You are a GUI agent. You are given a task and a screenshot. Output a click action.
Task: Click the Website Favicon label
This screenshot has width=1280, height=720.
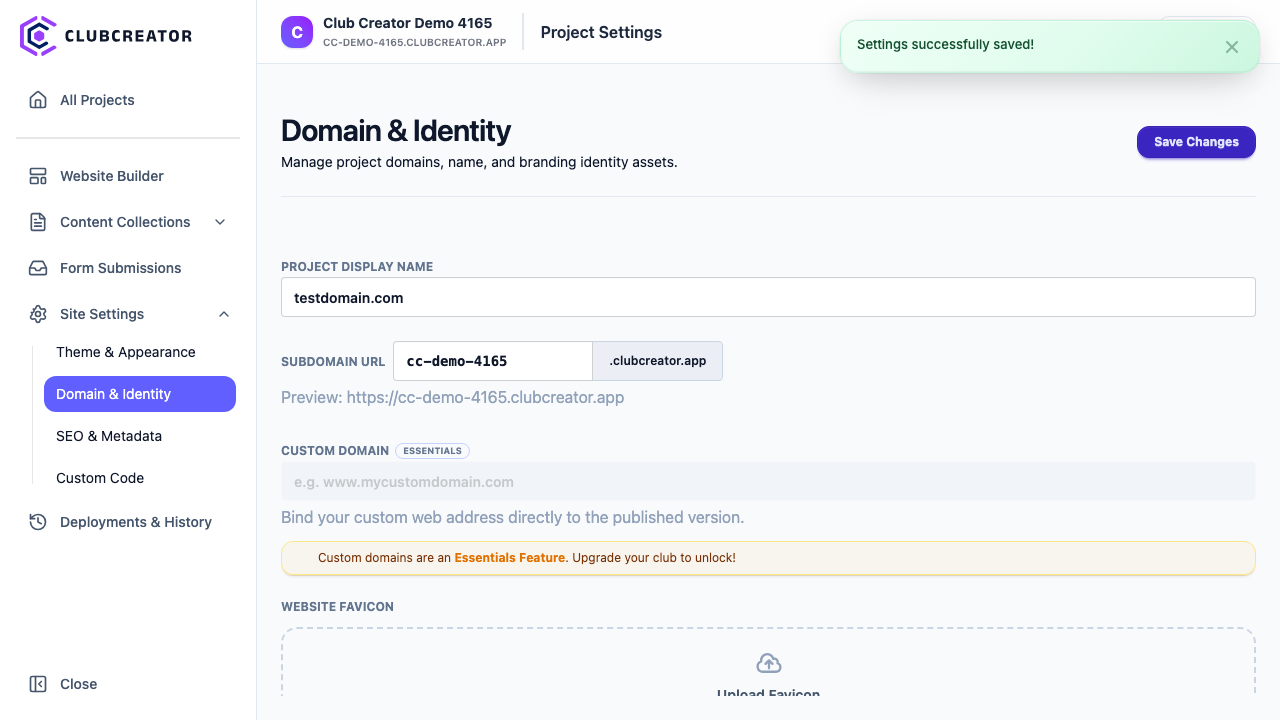[337, 607]
